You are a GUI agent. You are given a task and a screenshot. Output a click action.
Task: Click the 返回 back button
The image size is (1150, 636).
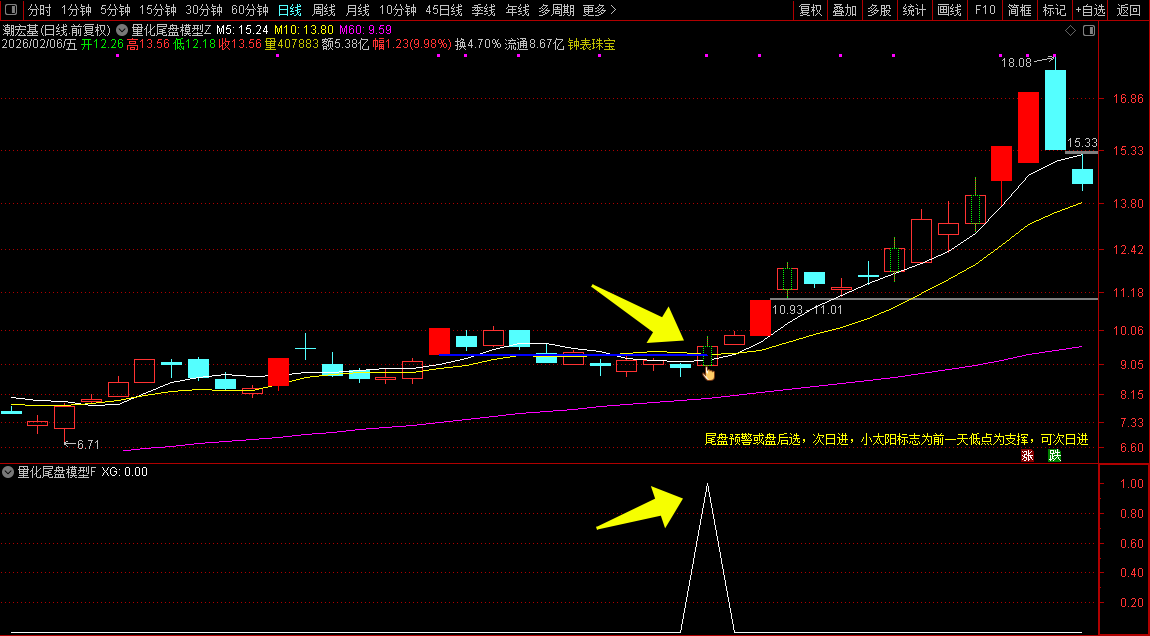coord(1129,10)
